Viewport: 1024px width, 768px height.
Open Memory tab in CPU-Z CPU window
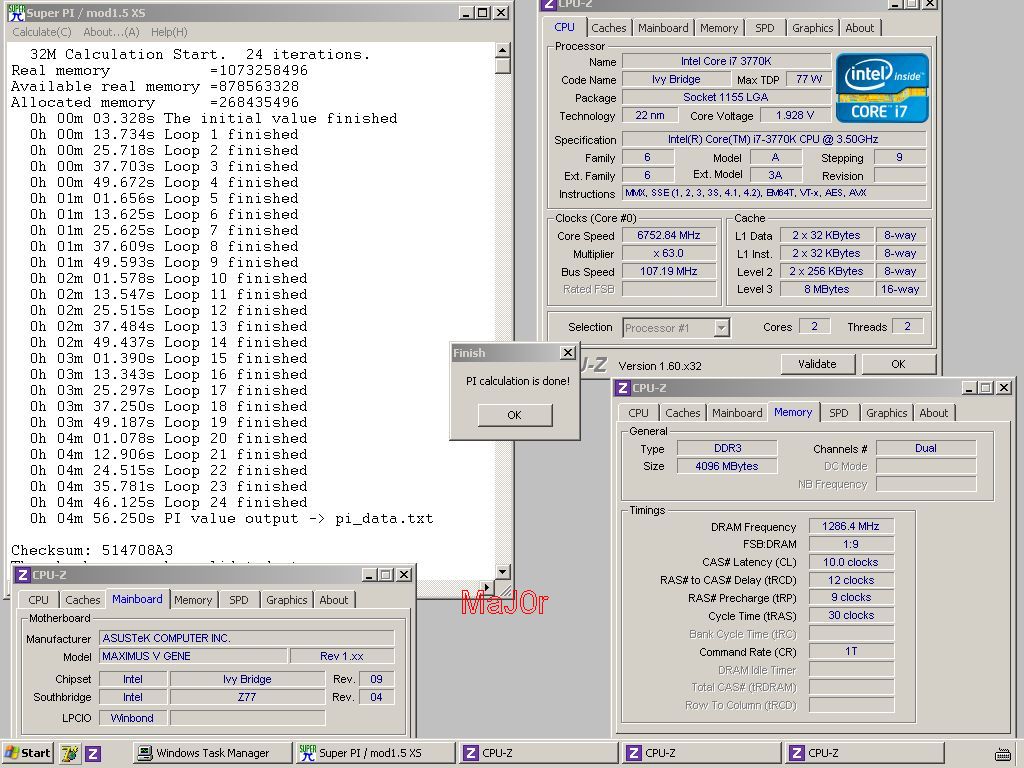(x=719, y=28)
